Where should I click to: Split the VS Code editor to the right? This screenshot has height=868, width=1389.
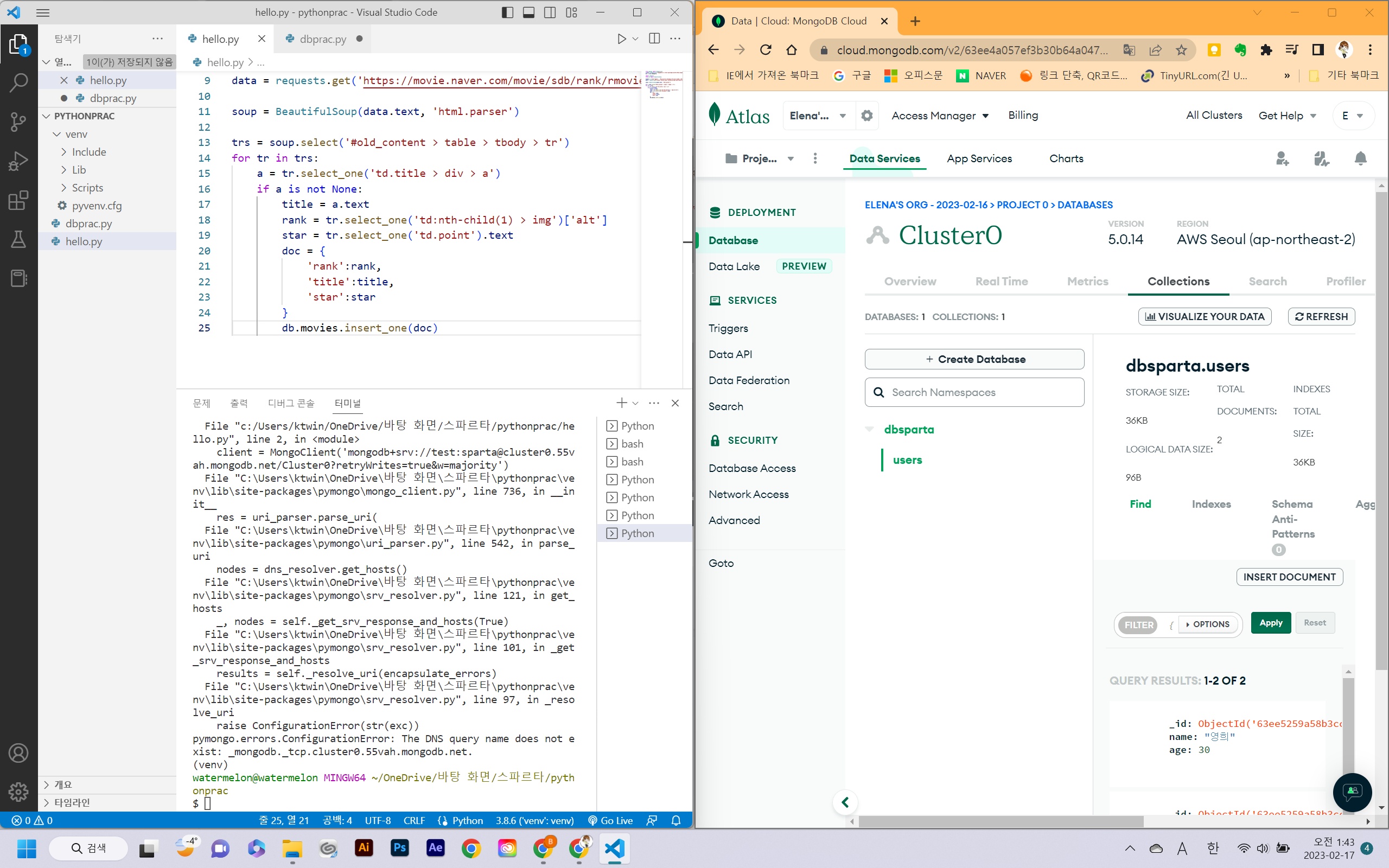click(654, 39)
